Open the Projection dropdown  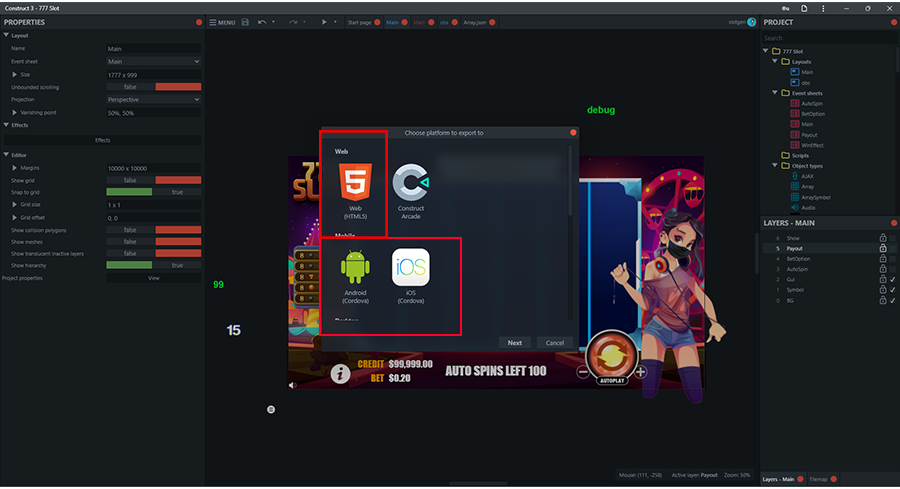point(153,99)
